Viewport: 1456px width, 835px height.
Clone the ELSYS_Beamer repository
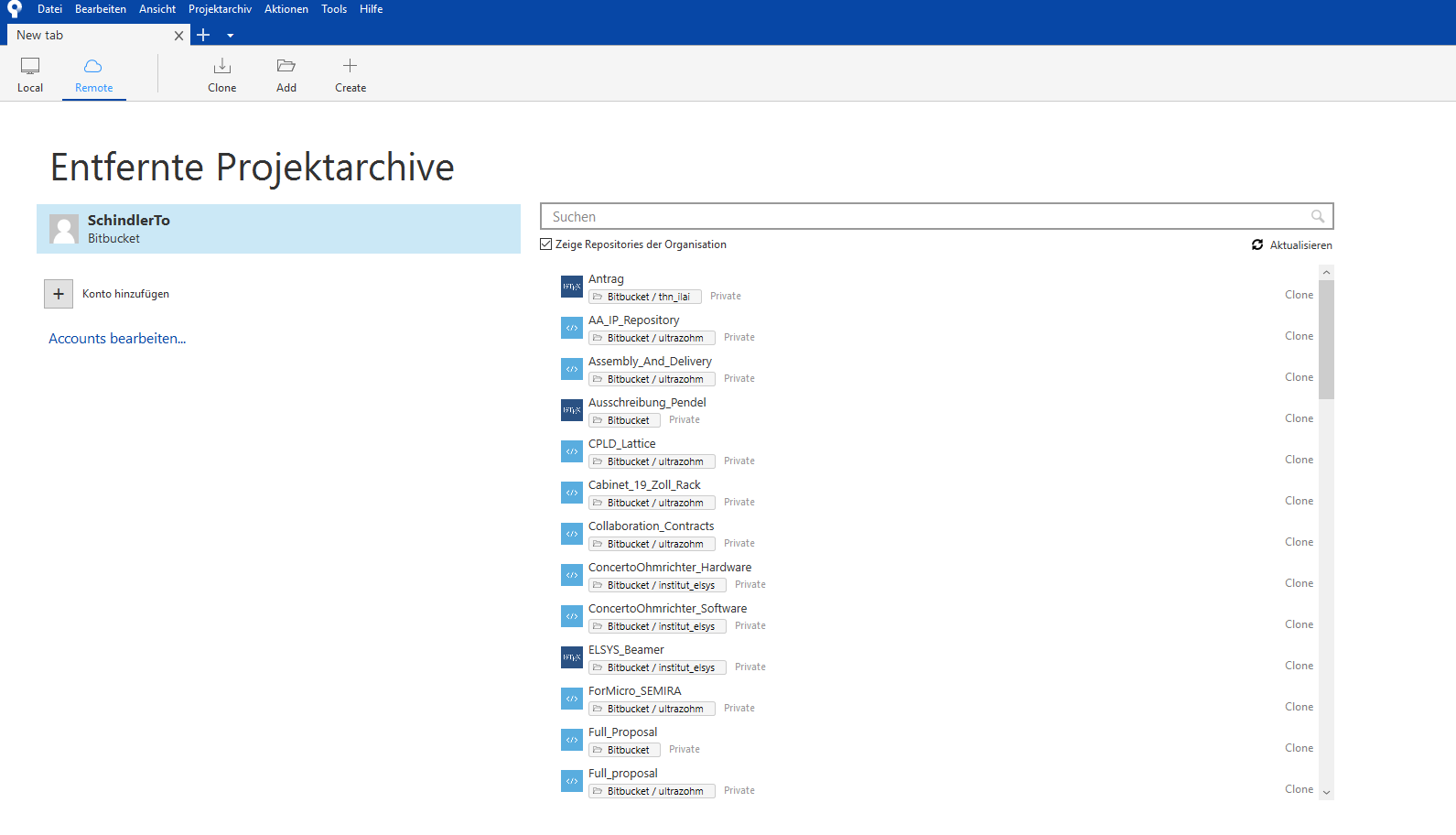pyautogui.click(x=1299, y=666)
